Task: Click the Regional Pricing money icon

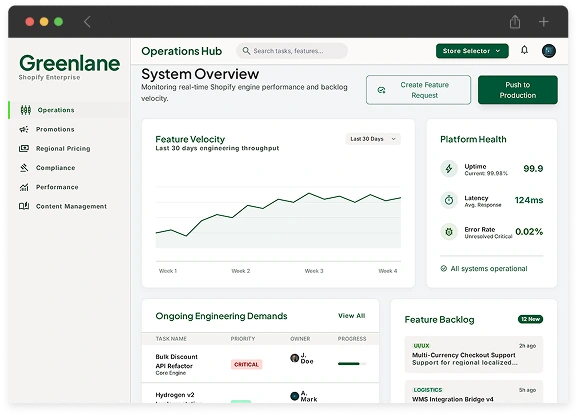Action: [24, 148]
